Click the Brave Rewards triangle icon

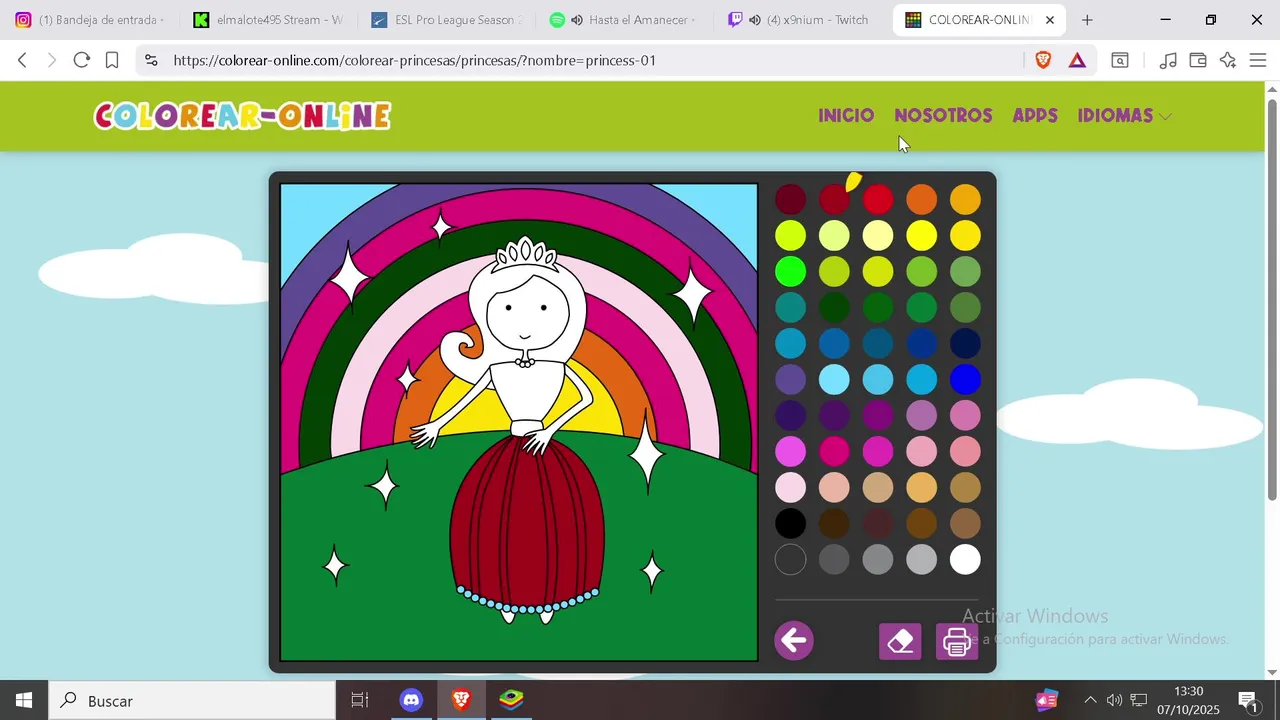[1077, 60]
